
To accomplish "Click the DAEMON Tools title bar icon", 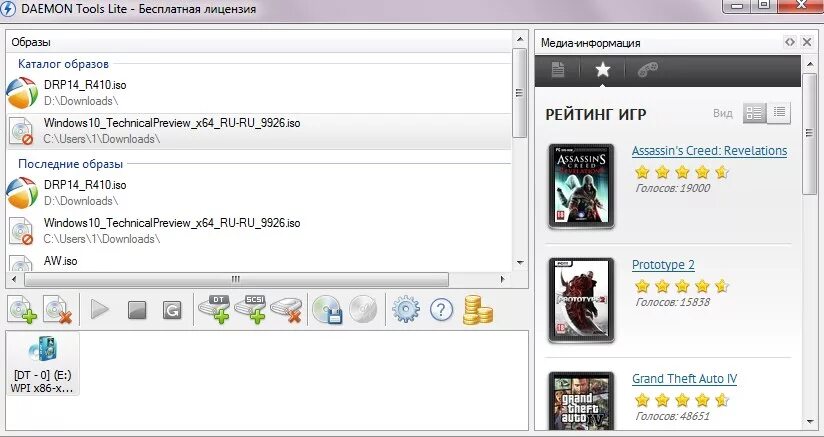I will (x=8, y=8).
